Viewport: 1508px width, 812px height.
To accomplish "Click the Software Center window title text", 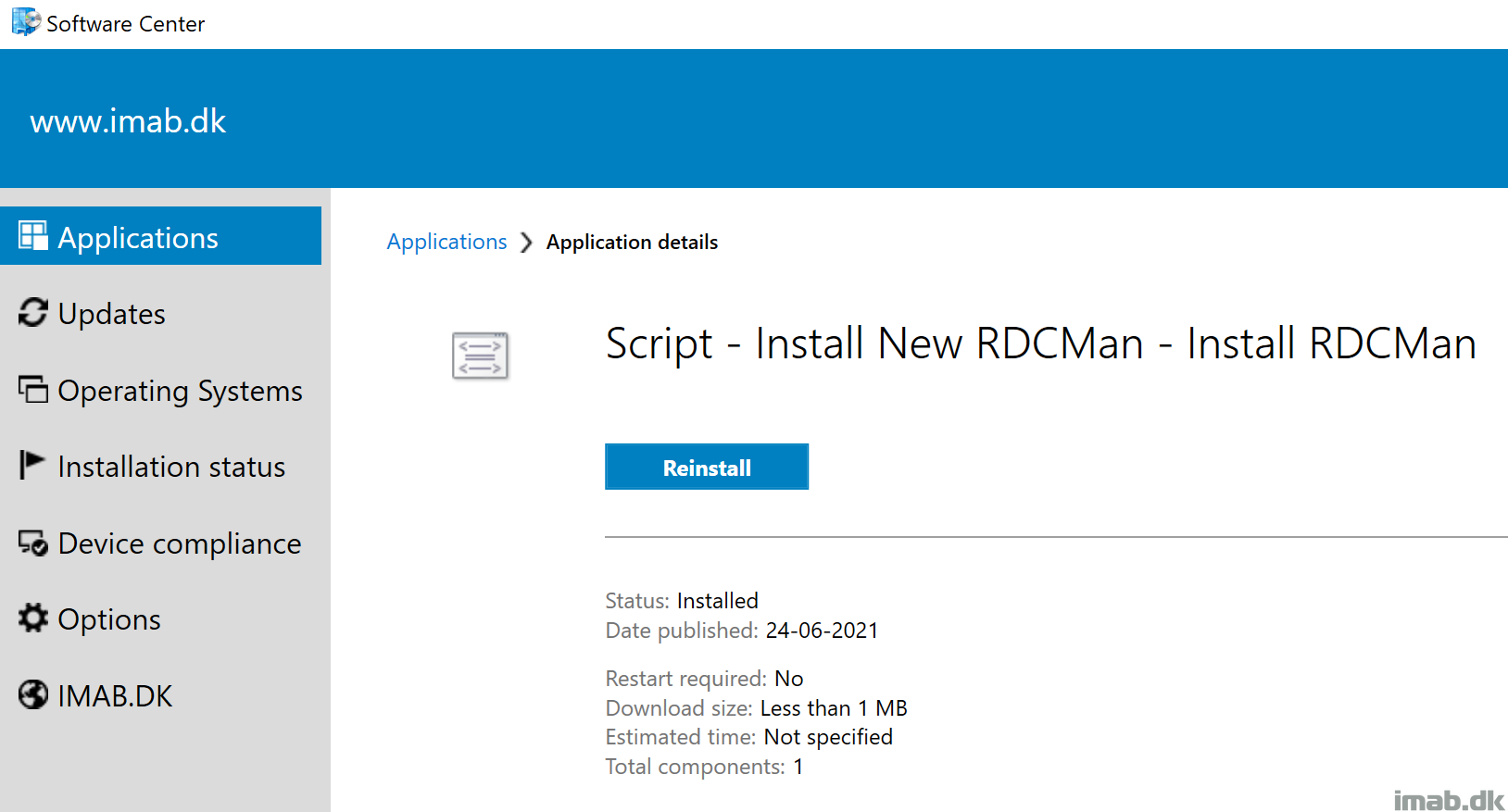I will [x=125, y=23].
